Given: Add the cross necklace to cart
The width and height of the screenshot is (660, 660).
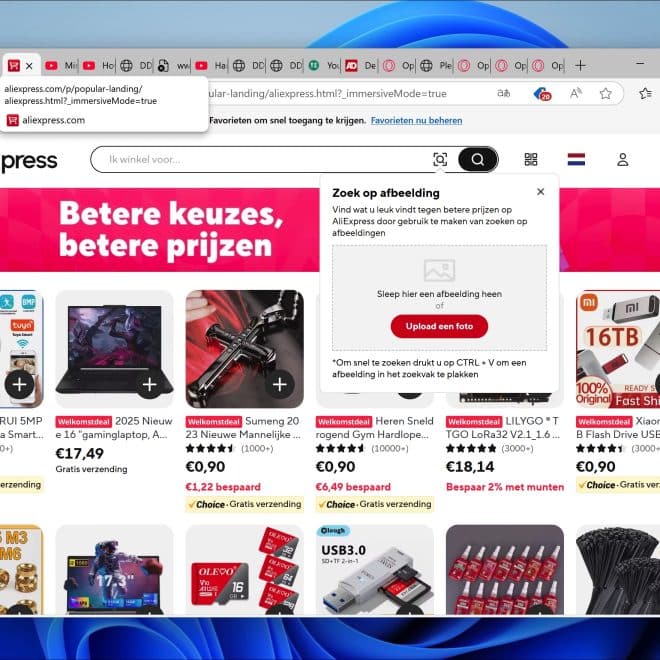Looking at the screenshot, I should point(280,384).
